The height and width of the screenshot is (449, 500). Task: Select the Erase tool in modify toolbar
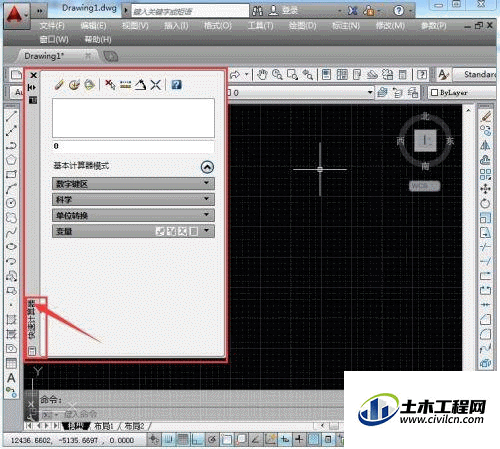pyautogui.click(x=486, y=116)
